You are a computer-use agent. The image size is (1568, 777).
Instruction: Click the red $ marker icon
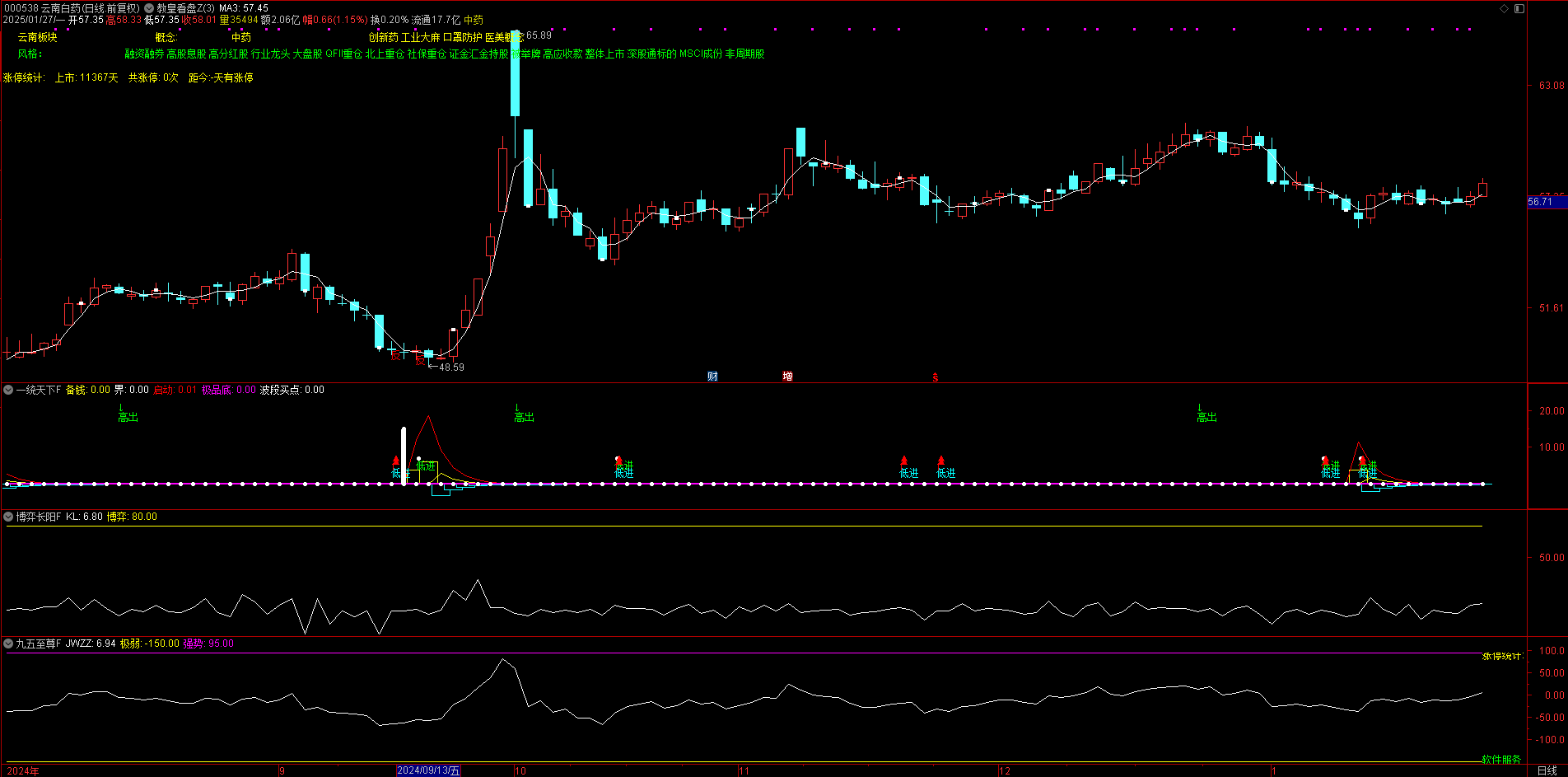935,377
